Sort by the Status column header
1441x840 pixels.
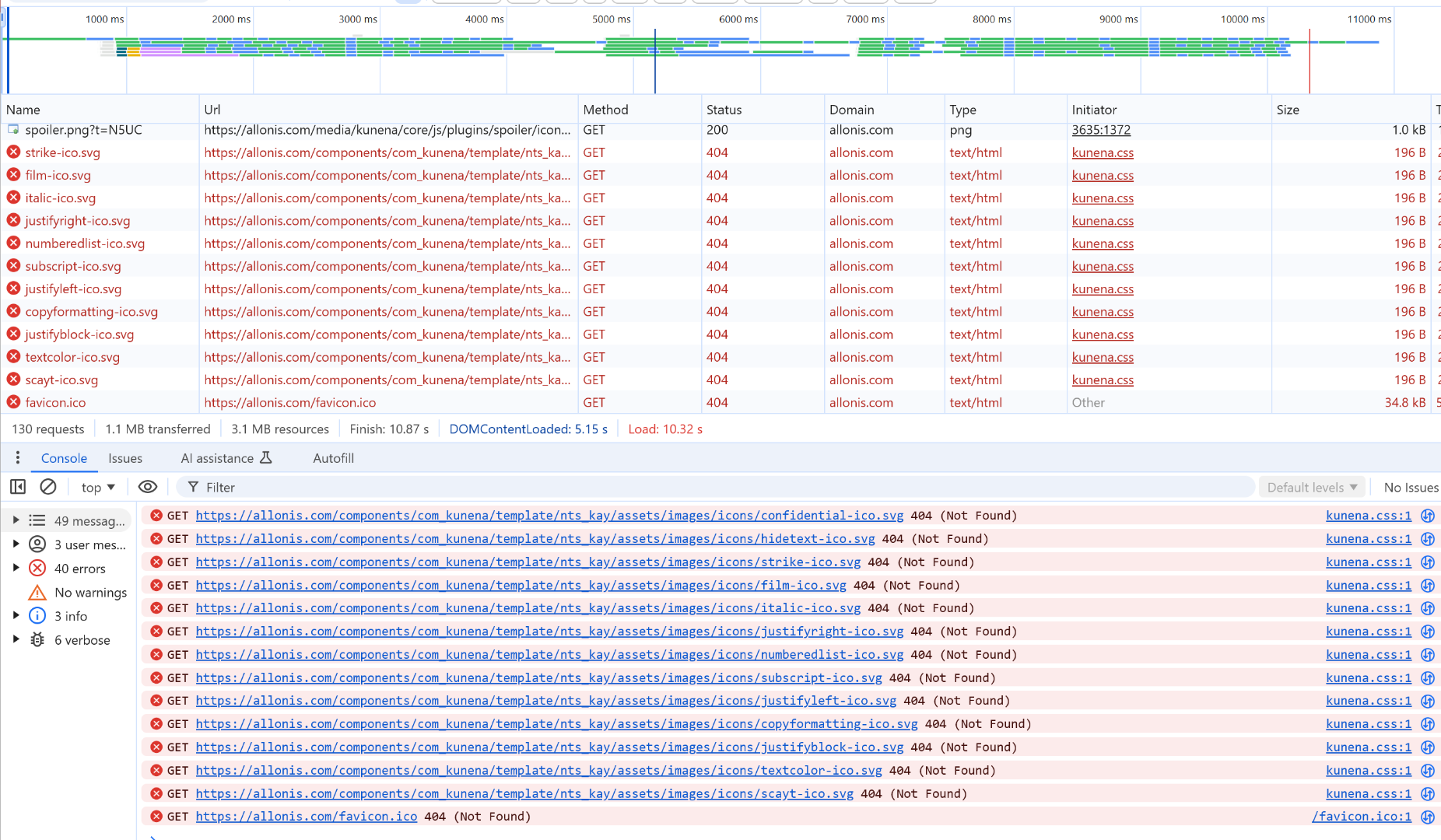(x=762, y=110)
